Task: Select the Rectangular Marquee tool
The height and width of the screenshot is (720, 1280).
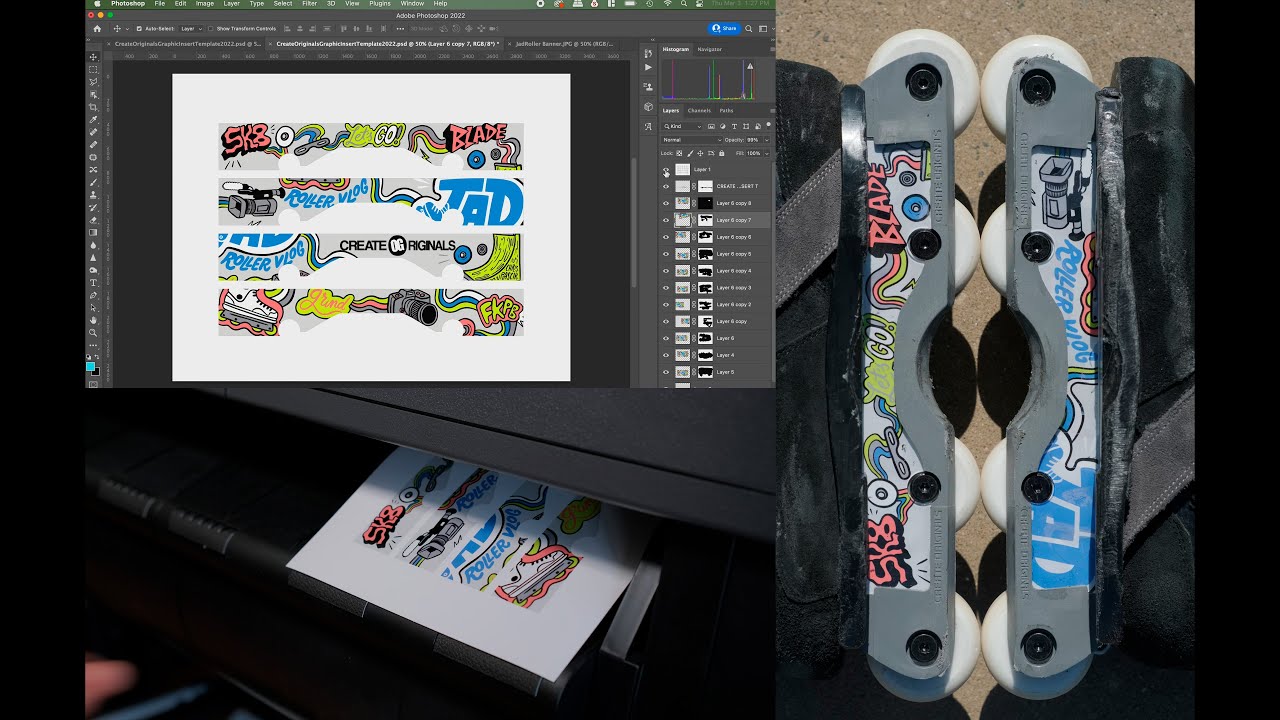Action: (x=93, y=69)
